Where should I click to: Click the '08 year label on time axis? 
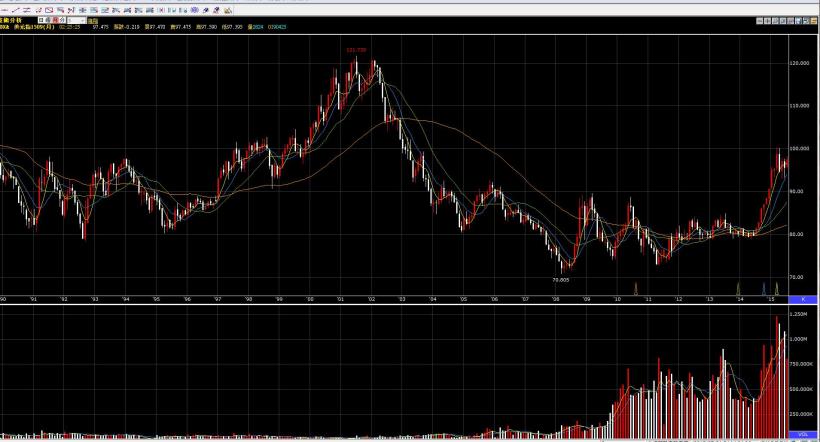[x=556, y=300]
